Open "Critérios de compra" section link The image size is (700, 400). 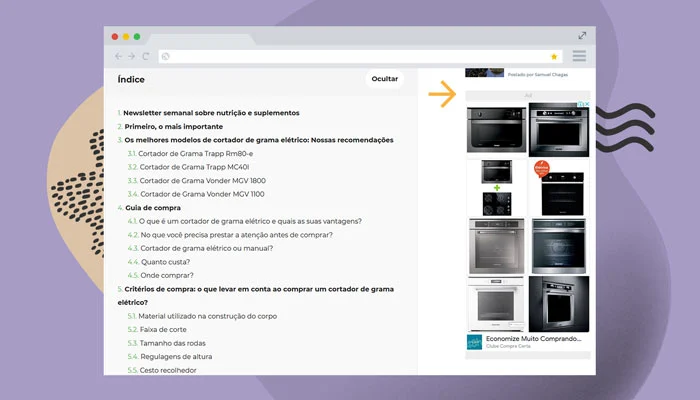click(x=255, y=296)
